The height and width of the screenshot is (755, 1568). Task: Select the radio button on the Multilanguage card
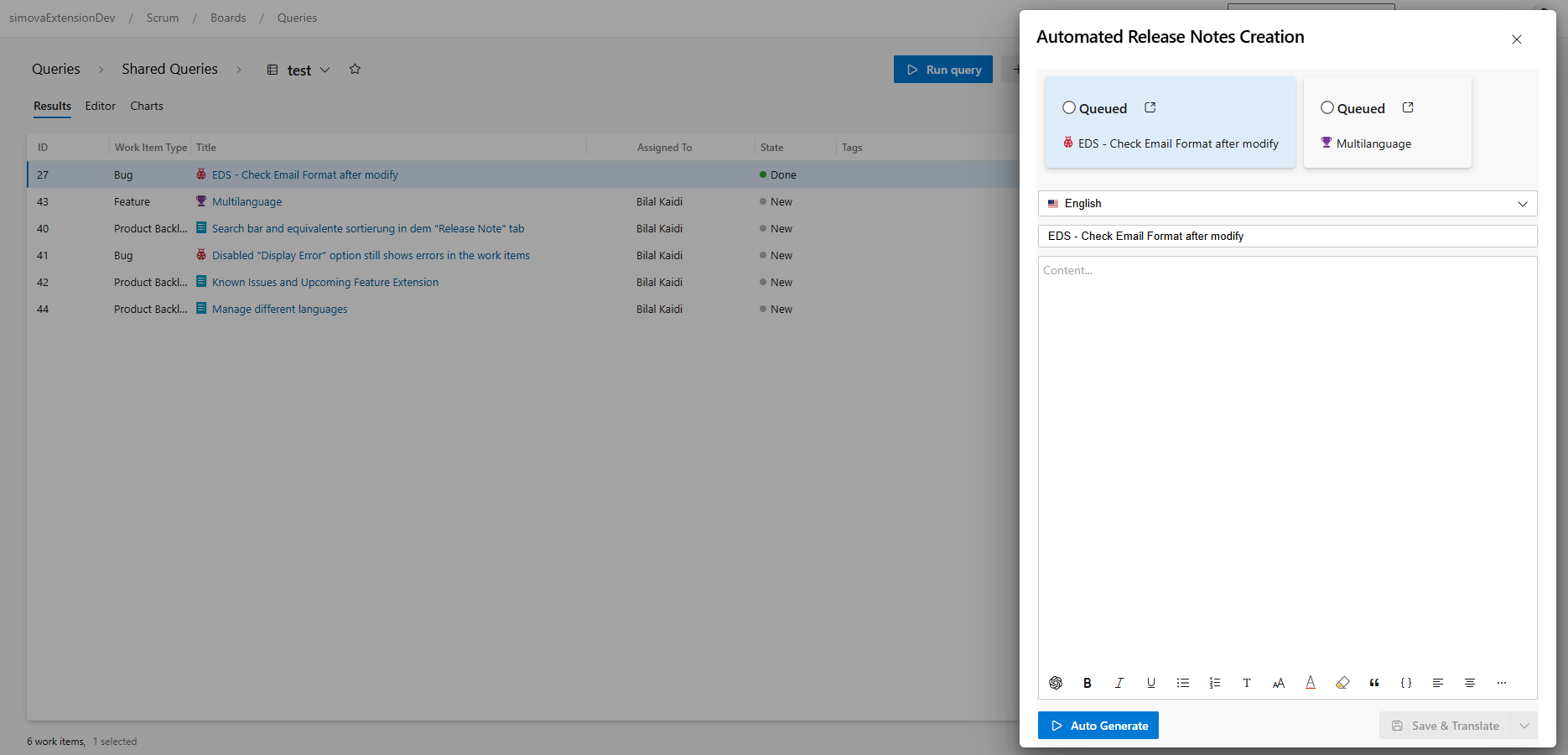pos(1327,107)
